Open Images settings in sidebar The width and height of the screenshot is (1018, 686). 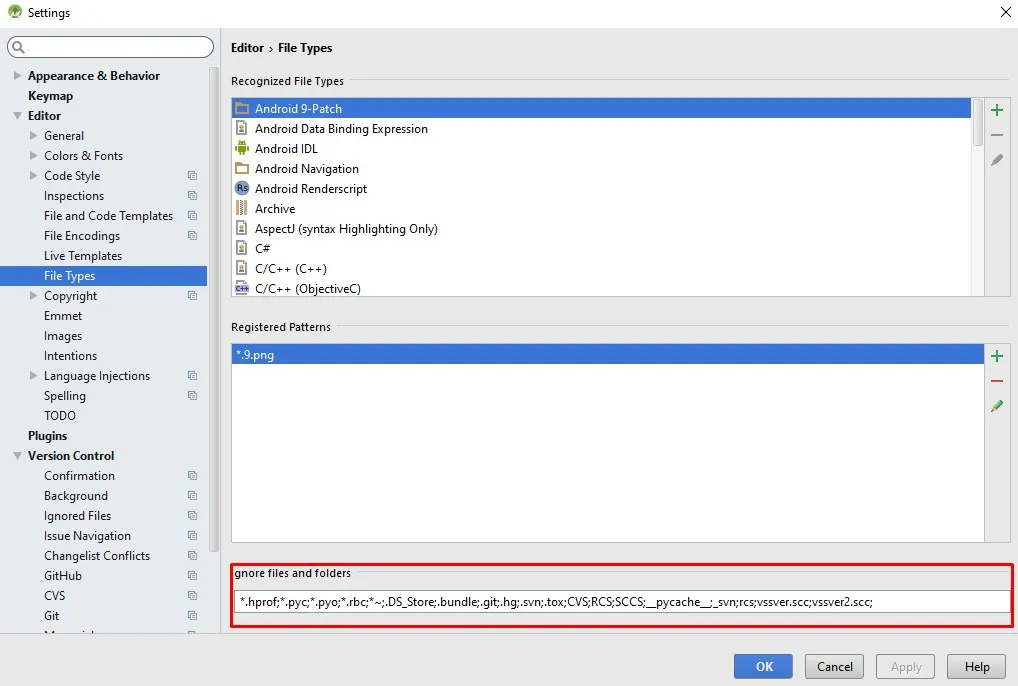click(x=63, y=336)
